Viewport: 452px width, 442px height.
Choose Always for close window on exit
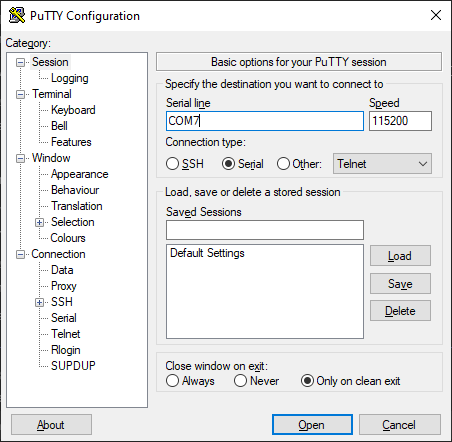(172, 381)
